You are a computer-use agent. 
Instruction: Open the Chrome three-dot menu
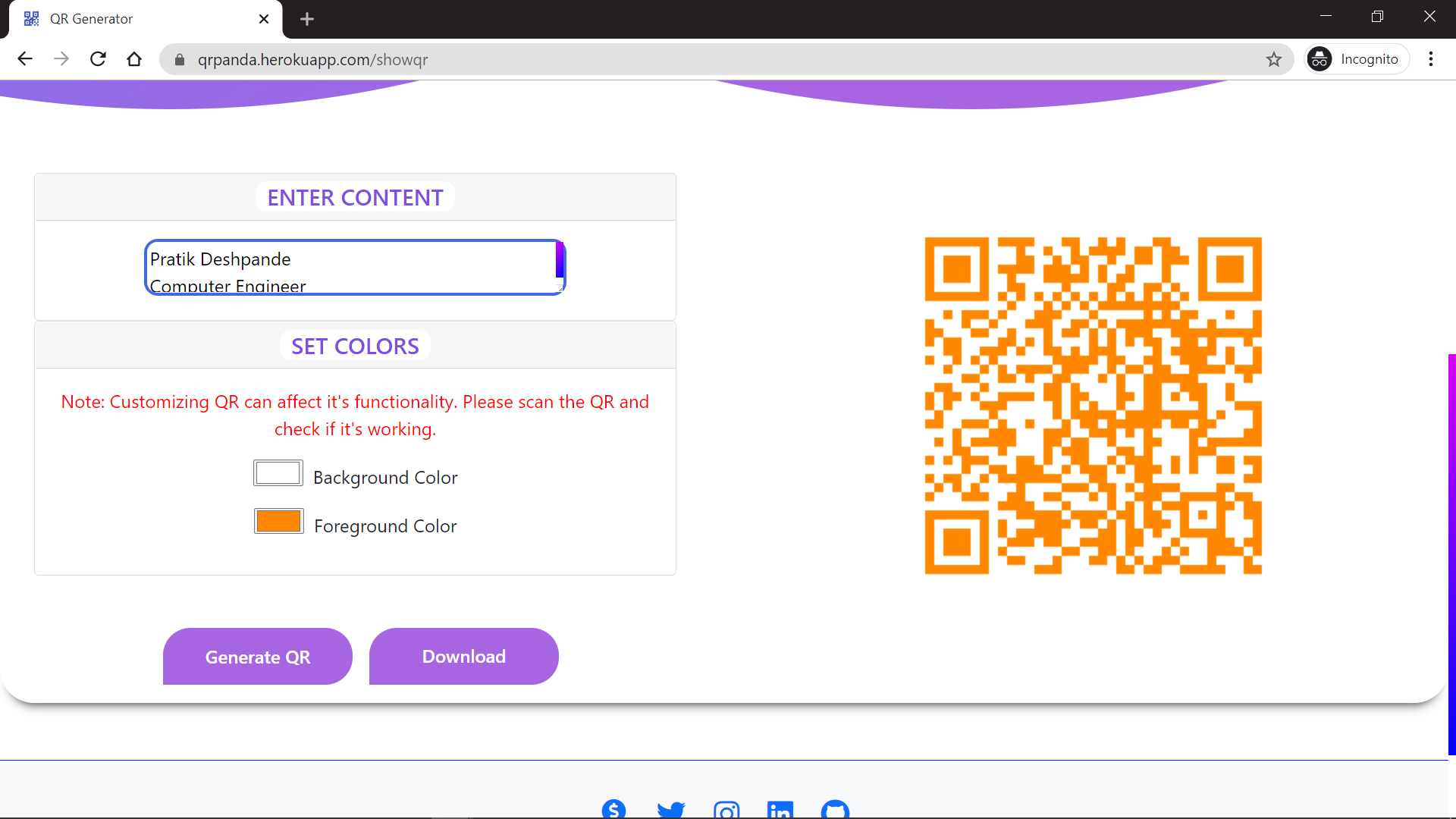pyautogui.click(x=1431, y=59)
